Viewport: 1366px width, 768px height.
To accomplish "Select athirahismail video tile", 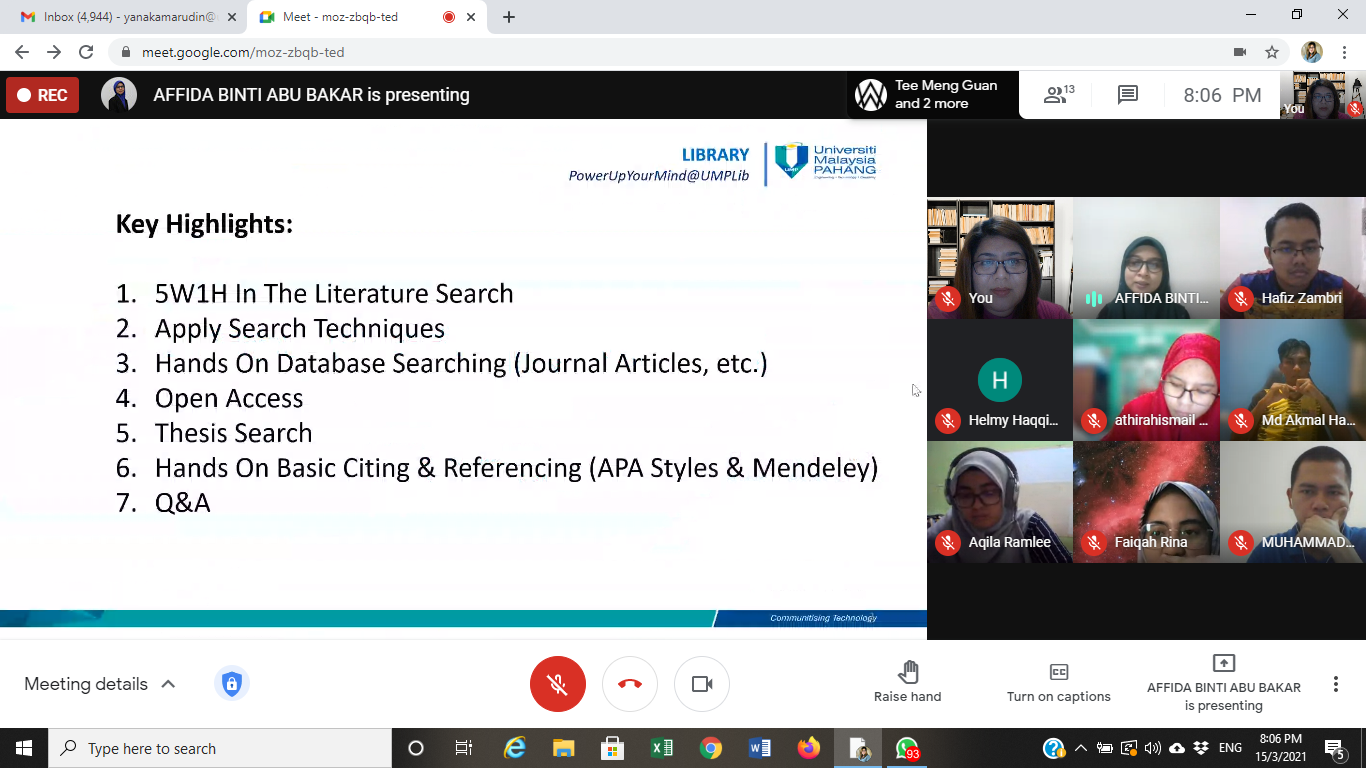I will (x=1146, y=380).
